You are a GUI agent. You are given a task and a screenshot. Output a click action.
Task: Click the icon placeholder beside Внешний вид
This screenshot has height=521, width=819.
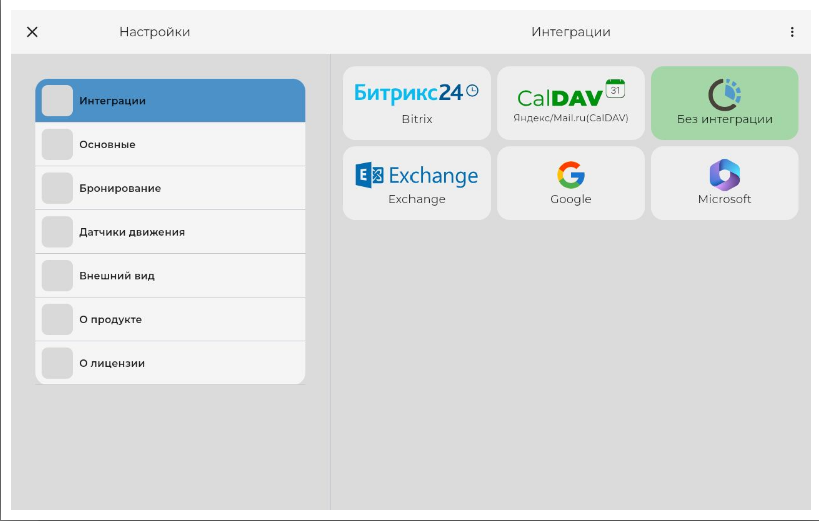pyautogui.click(x=57, y=275)
